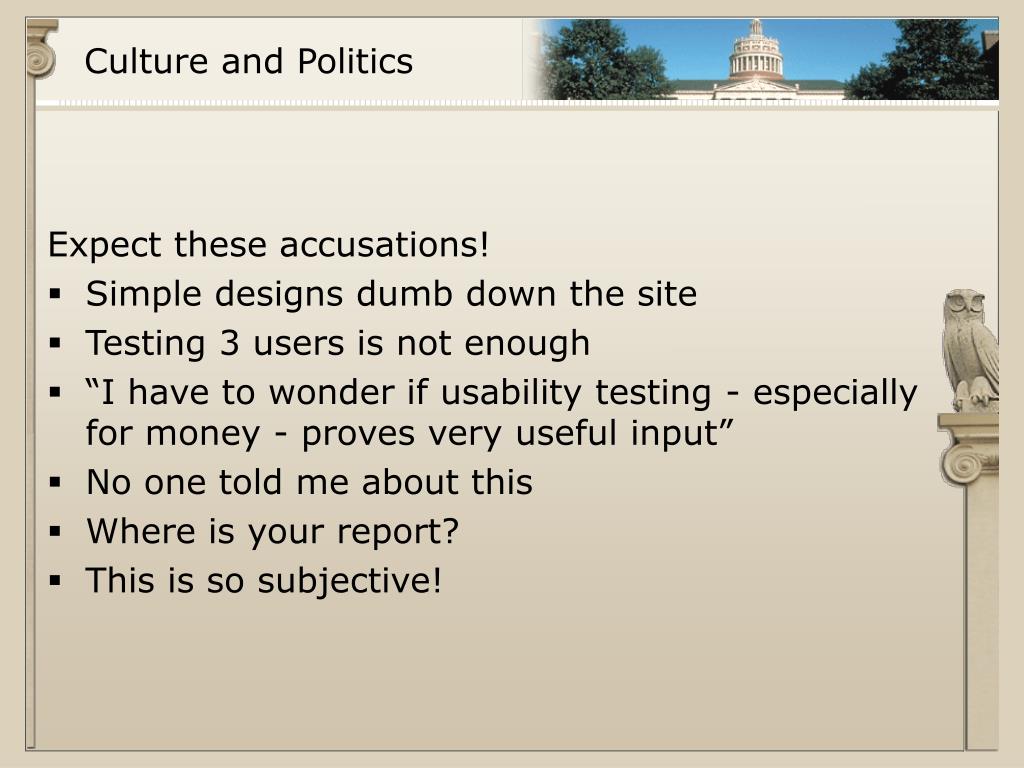Click 'This is so subjective!' text
Viewport: 1024px width, 768px height.
pyautogui.click(x=264, y=581)
